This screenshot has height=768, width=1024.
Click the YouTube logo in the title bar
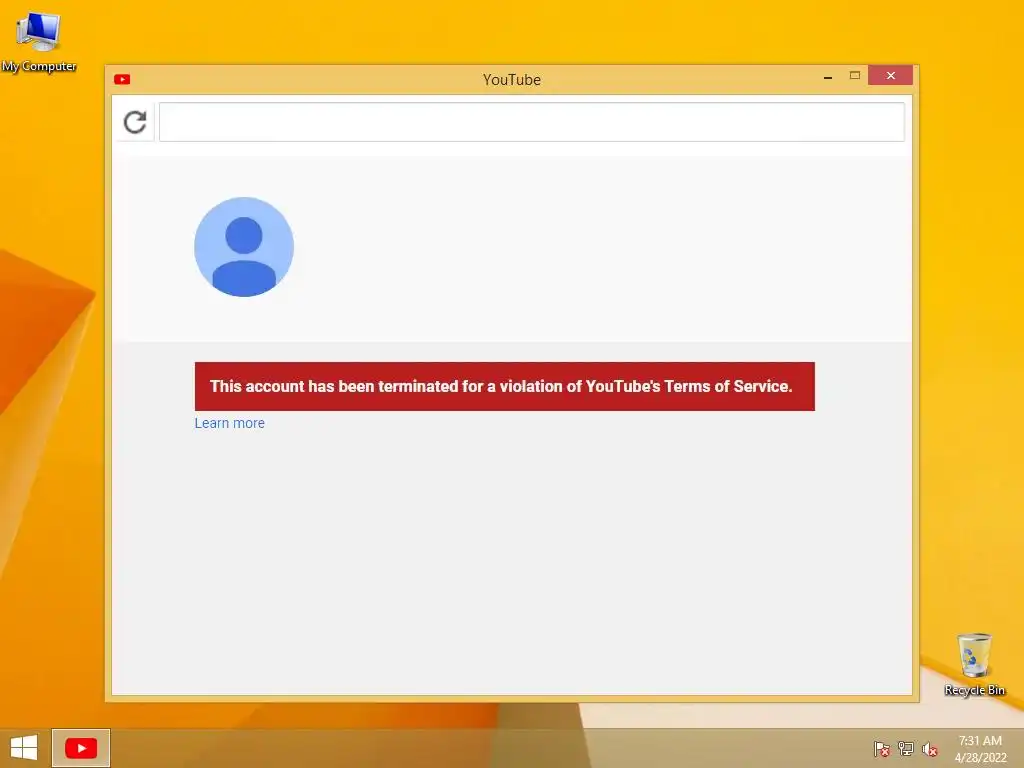tap(122, 80)
